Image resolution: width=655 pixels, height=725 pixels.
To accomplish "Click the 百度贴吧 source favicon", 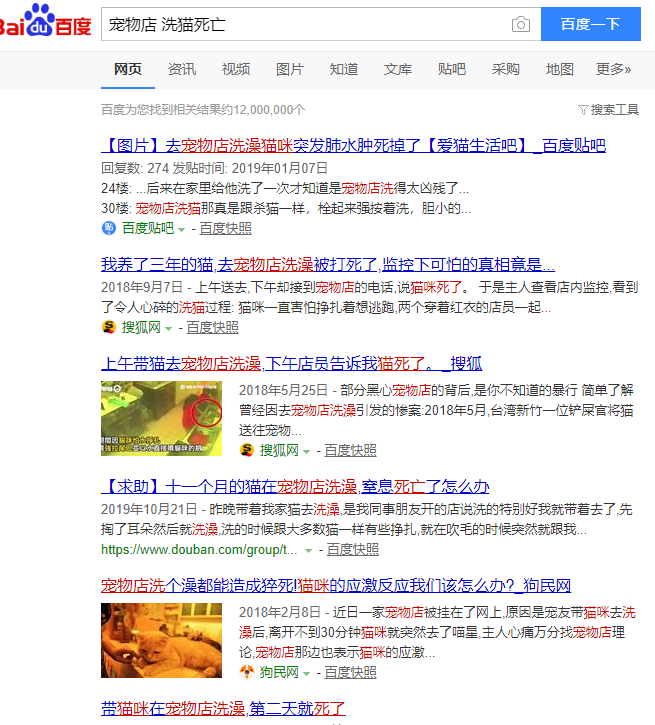I will [109, 228].
